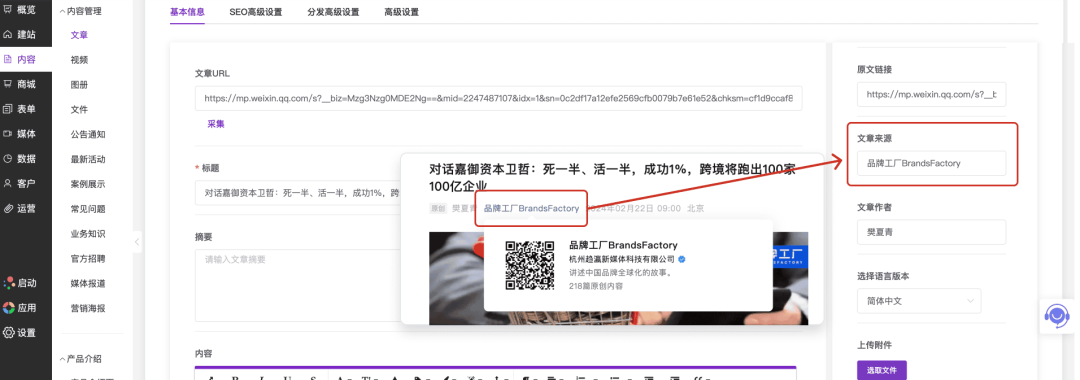Open the 商城 store section

point(19,84)
